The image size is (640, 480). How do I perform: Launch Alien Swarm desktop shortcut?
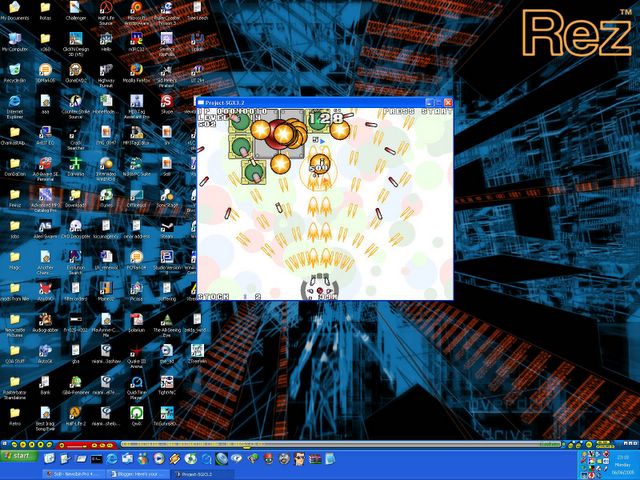[45, 229]
